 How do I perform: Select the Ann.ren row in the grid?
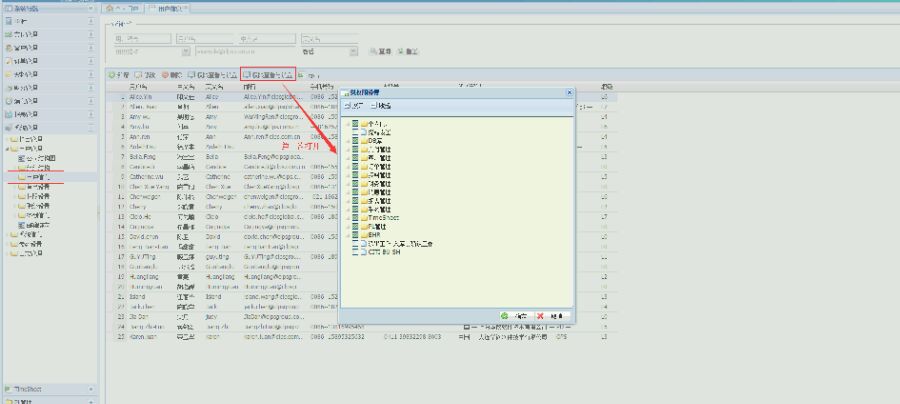[362, 137]
